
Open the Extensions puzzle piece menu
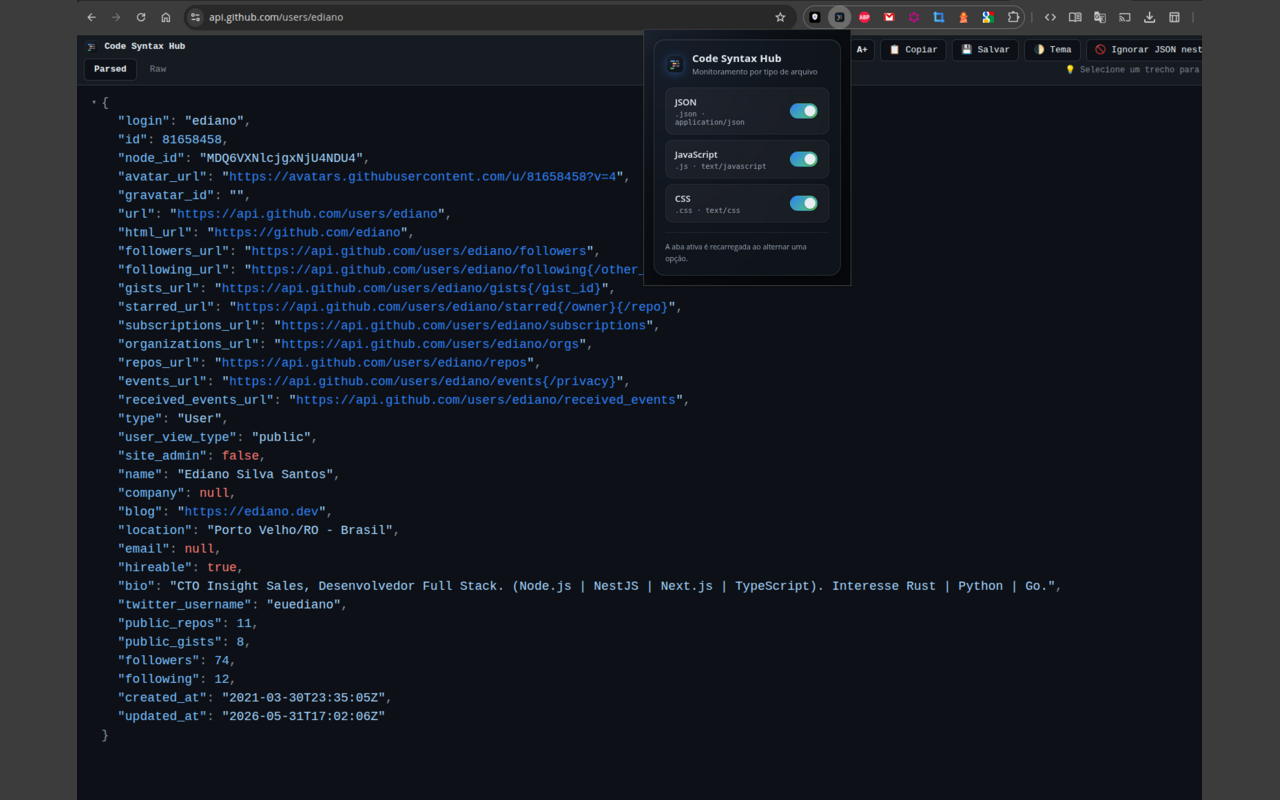pos(1013,17)
